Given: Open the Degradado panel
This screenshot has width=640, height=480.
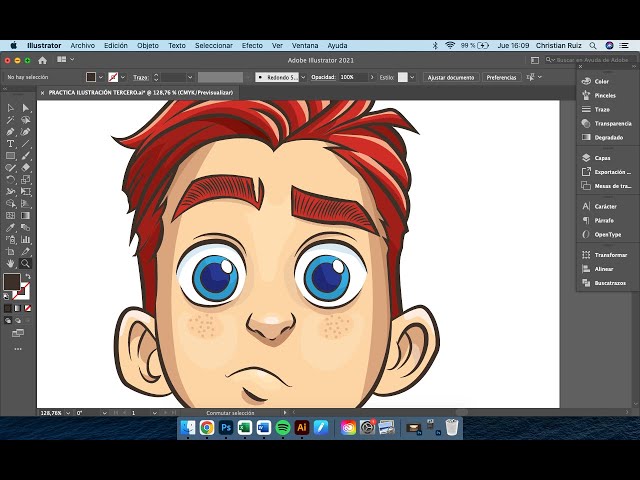Looking at the screenshot, I should tap(607, 138).
